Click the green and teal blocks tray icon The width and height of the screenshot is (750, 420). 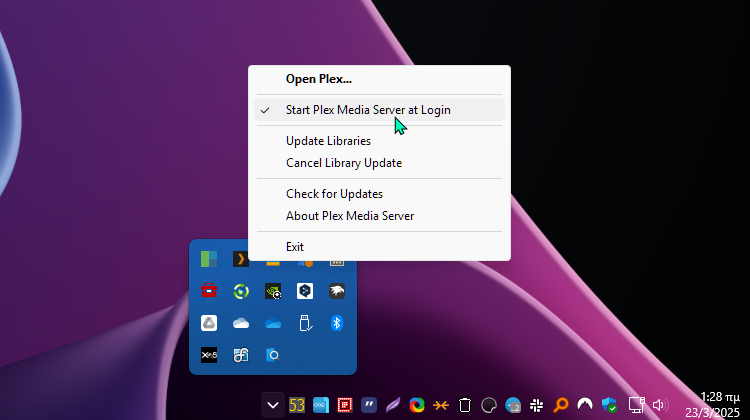[209, 259]
